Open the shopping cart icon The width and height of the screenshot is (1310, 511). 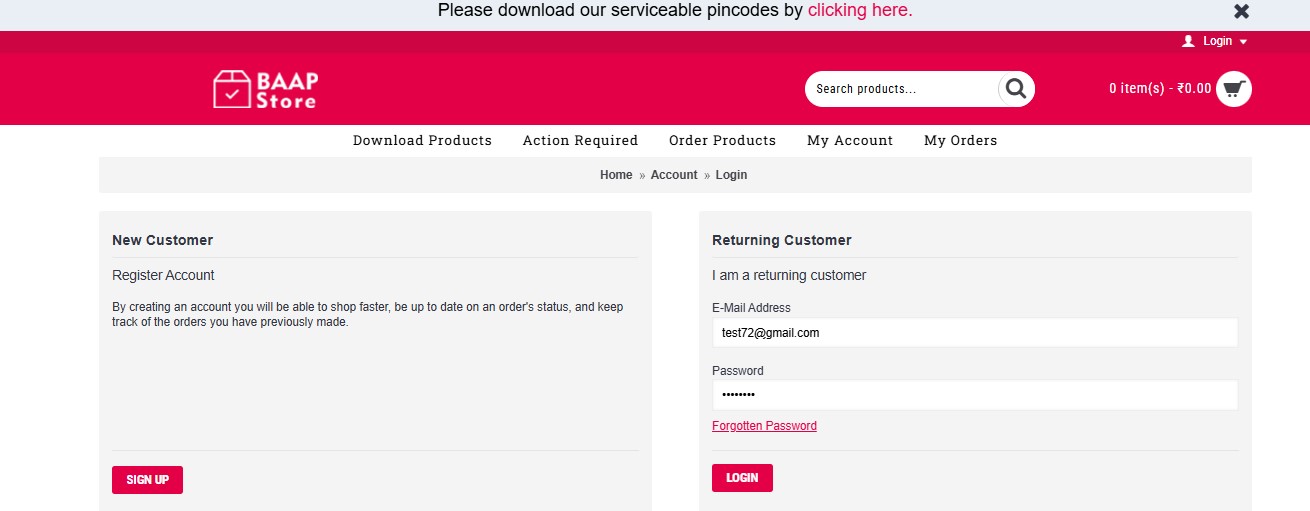[1234, 89]
